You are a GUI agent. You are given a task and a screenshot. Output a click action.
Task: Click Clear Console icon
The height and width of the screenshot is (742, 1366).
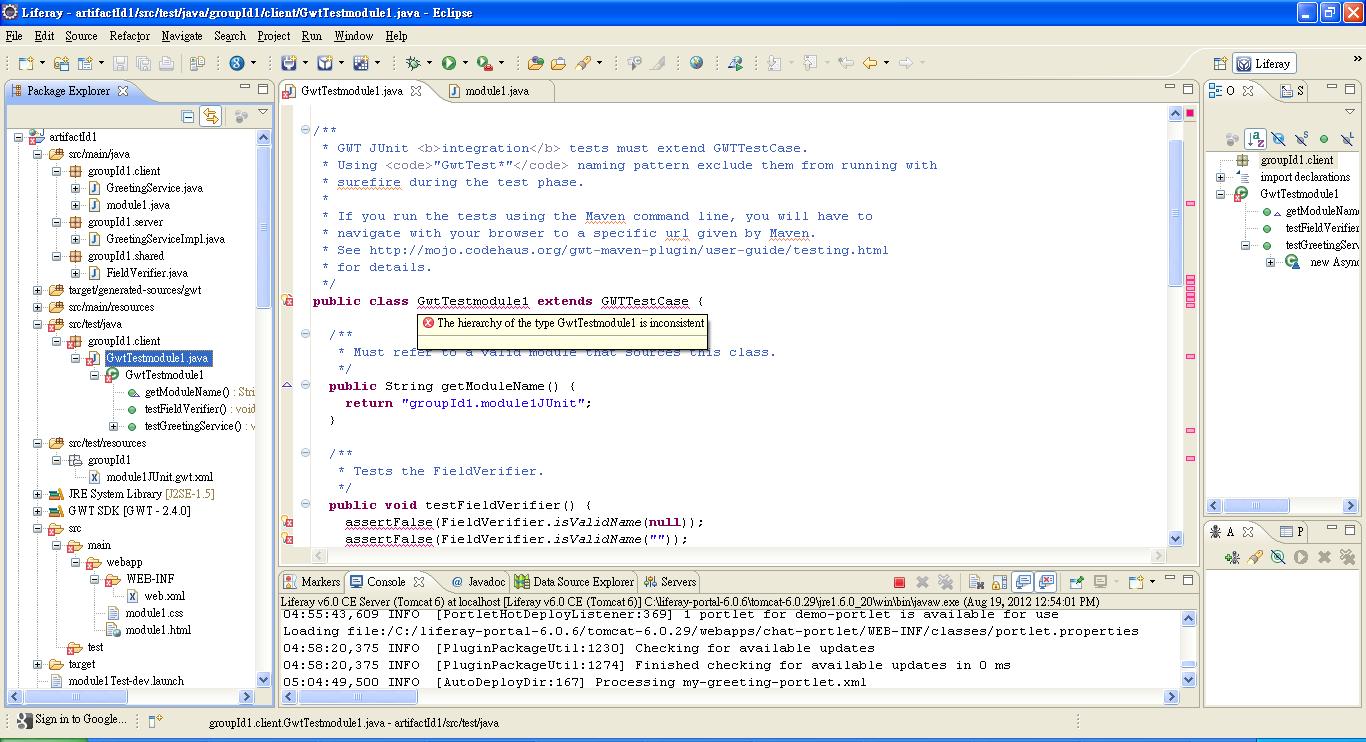(x=977, y=581)
